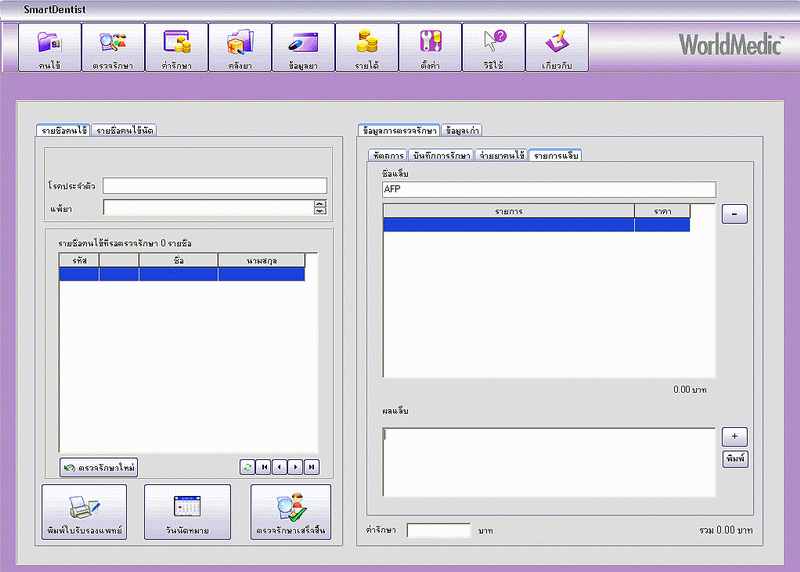The image size is (800, 572).
Task: Switch to รายการแล็บ tab
Action: [x=556, y=156]
